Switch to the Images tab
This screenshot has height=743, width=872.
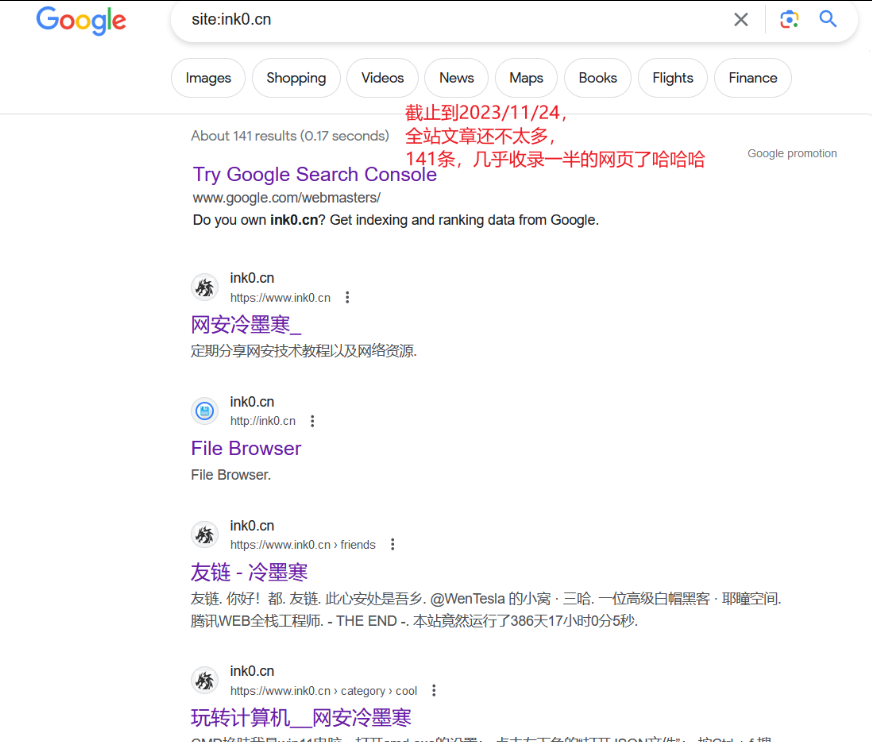(x=208, y=77)
